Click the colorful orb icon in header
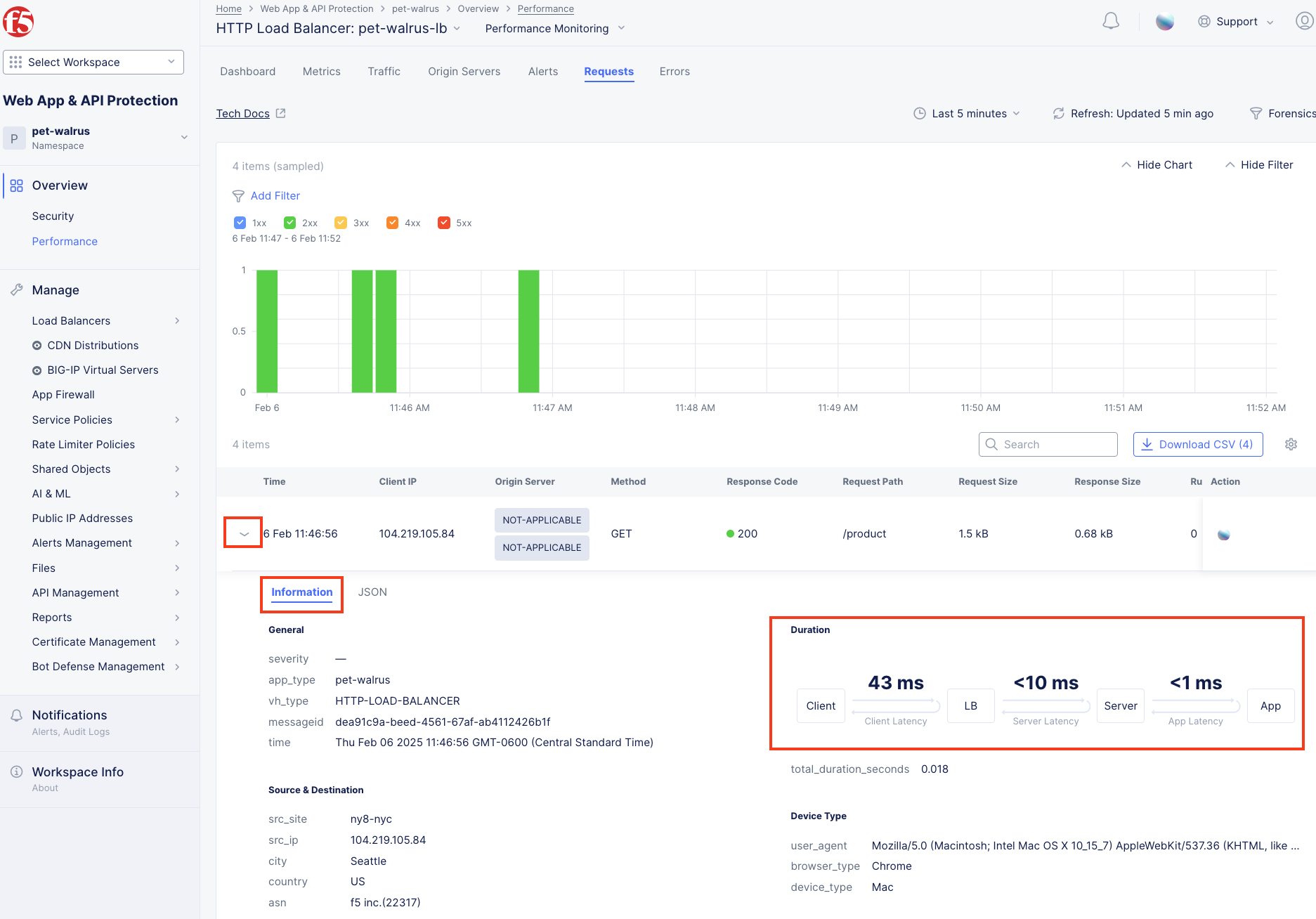This screenshot has height=919, width=1316. pos(1165,22)
